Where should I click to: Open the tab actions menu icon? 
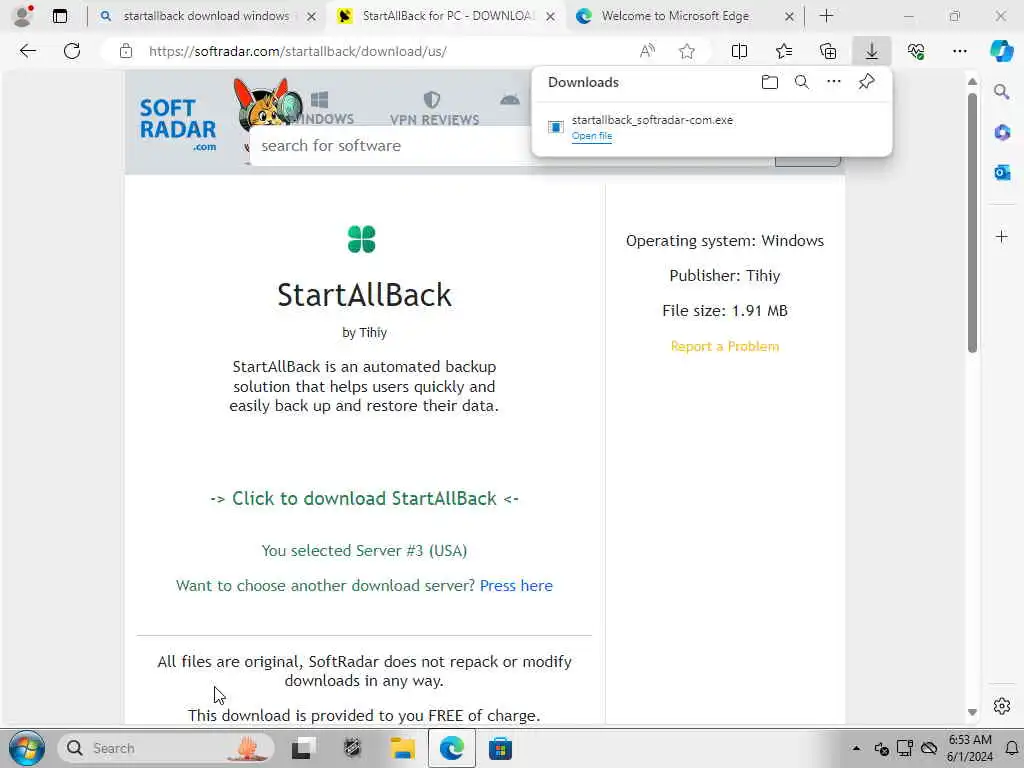[x=60, y=16]
